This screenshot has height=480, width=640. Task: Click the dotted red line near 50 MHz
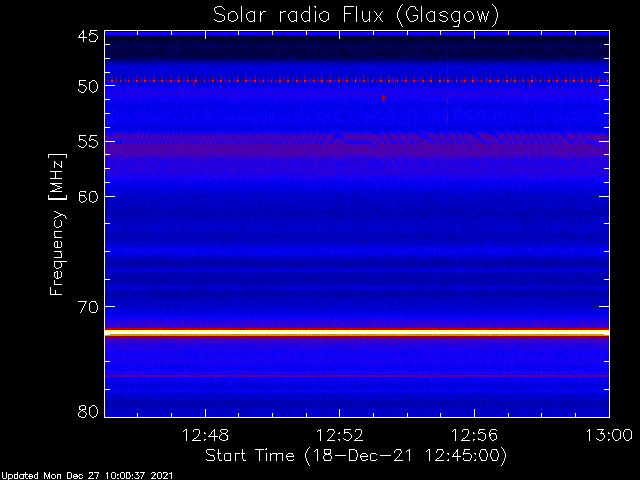(x=357, y=80)
